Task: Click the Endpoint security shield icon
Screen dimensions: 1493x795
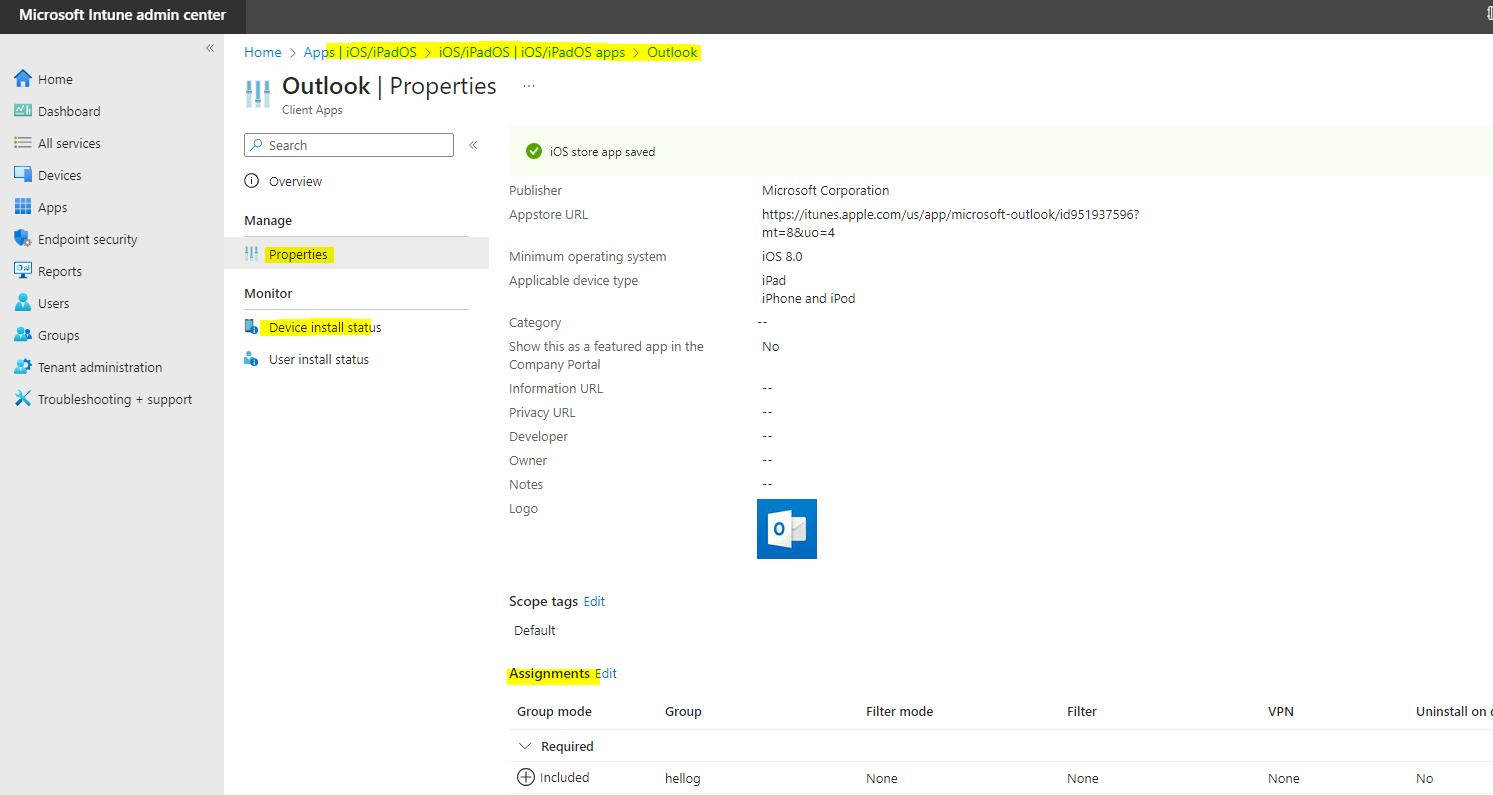Action: (x=23, y=239)
